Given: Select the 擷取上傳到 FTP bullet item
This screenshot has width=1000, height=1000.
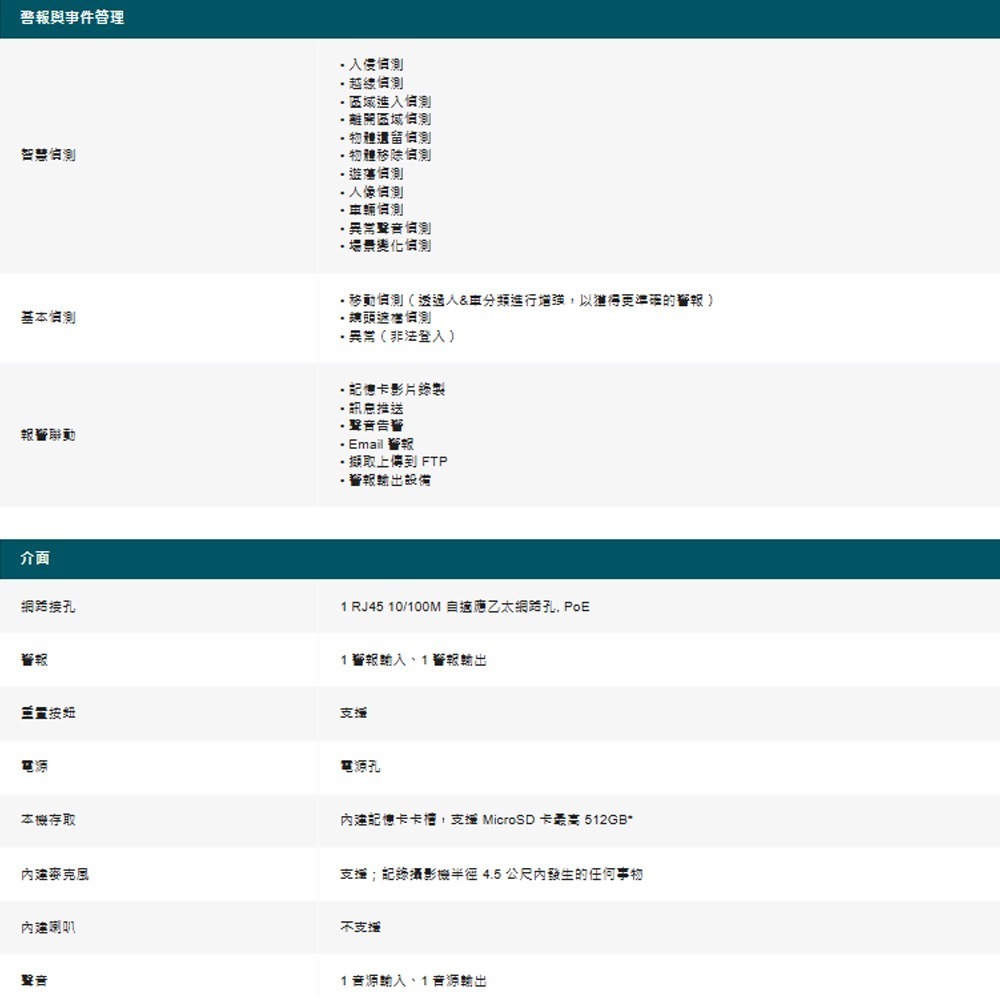Looking at the screenshot, I should [x=398, y=462].
